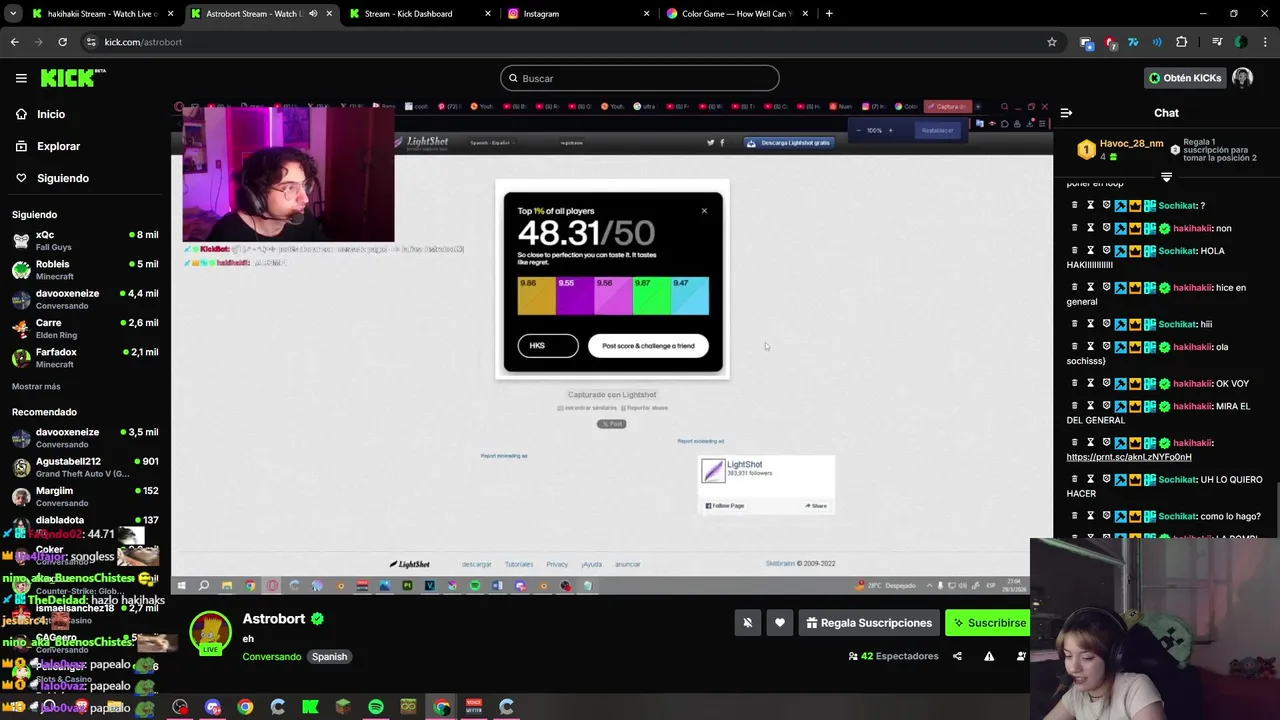Screen dimensions: 1280x720
Task: Open prnt.sc link in chat
Action: pos(1128,457)
